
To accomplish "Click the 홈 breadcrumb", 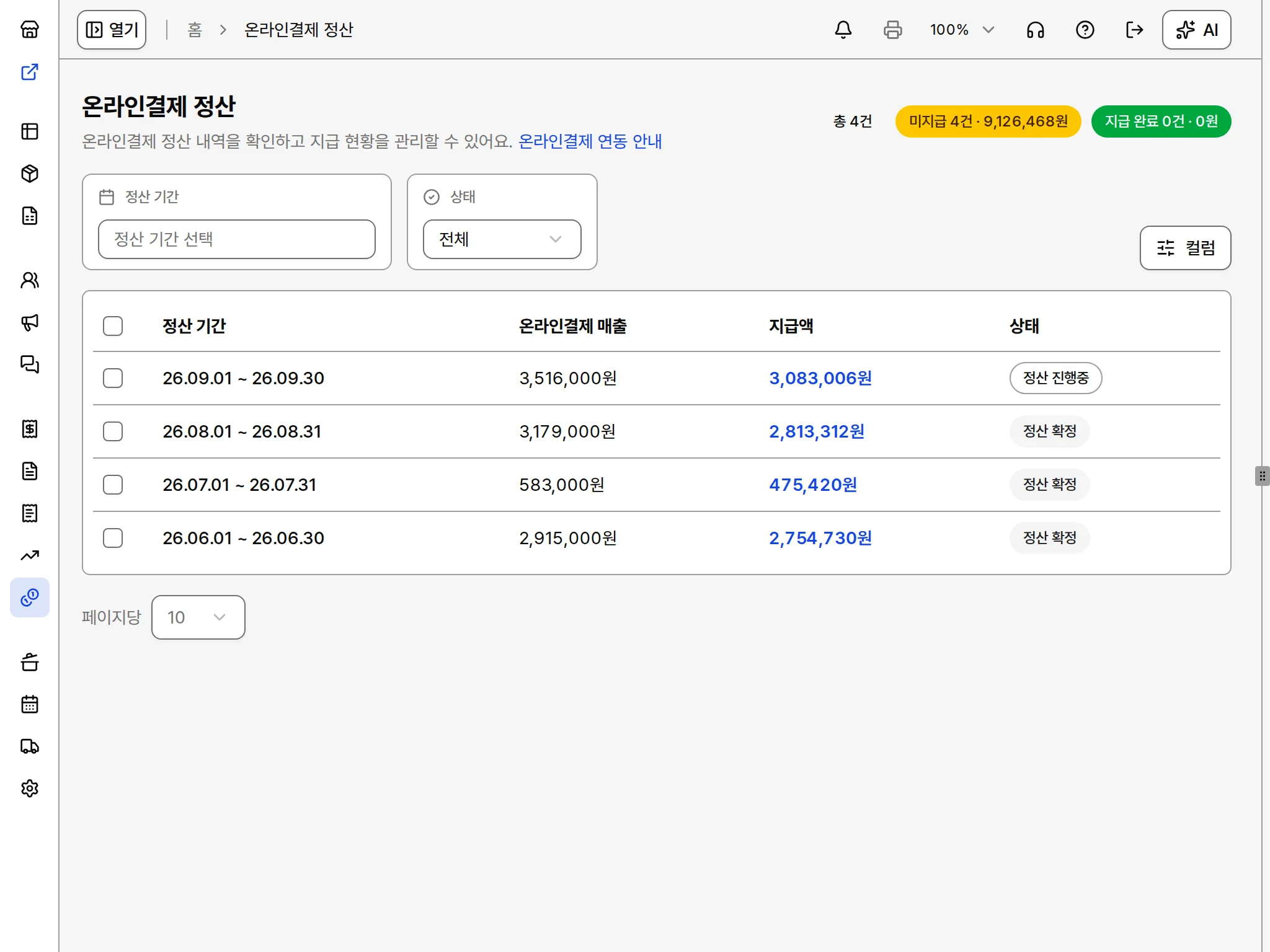I will [195, 30].
